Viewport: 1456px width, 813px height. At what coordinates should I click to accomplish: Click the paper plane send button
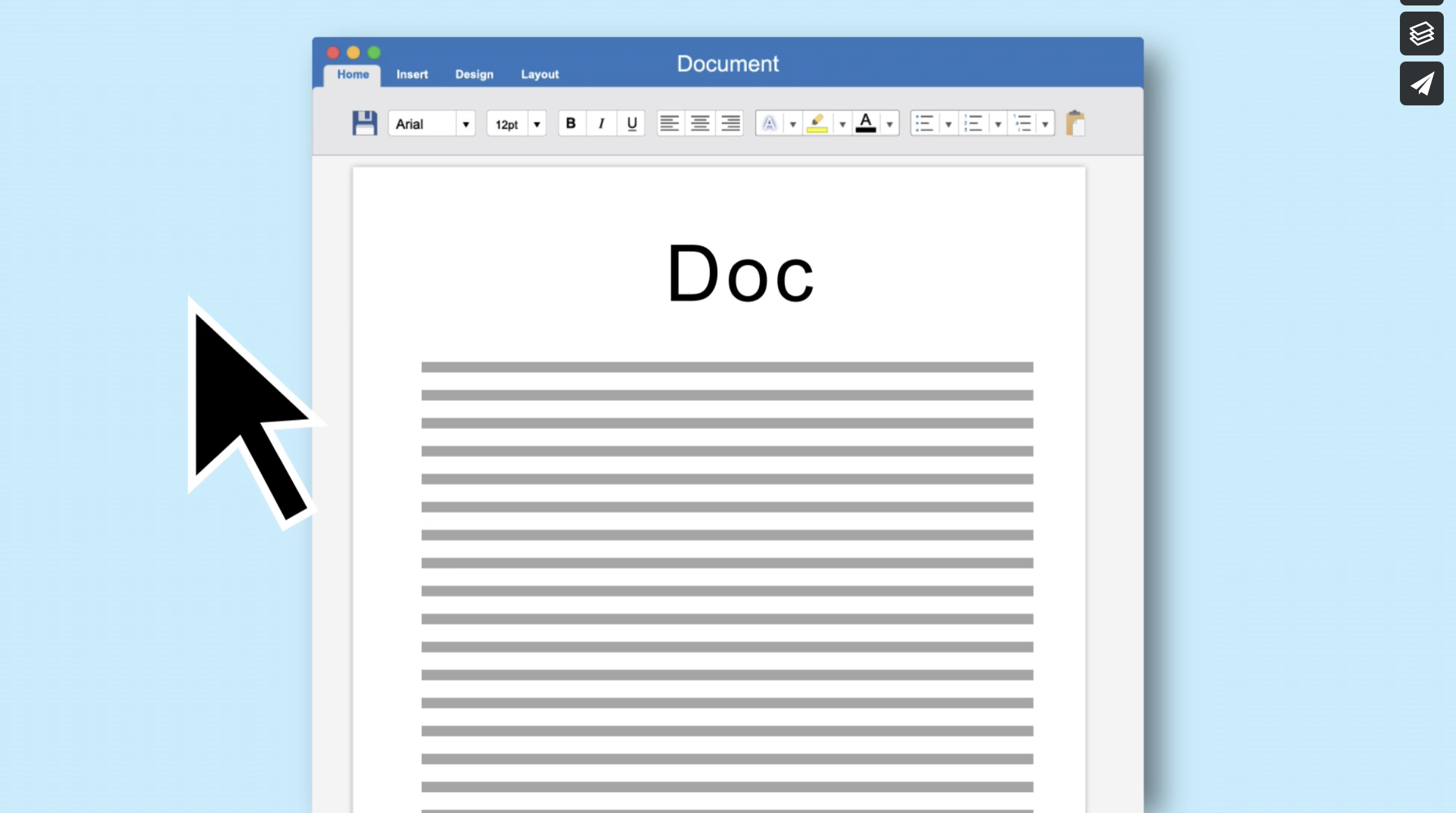1421,83
